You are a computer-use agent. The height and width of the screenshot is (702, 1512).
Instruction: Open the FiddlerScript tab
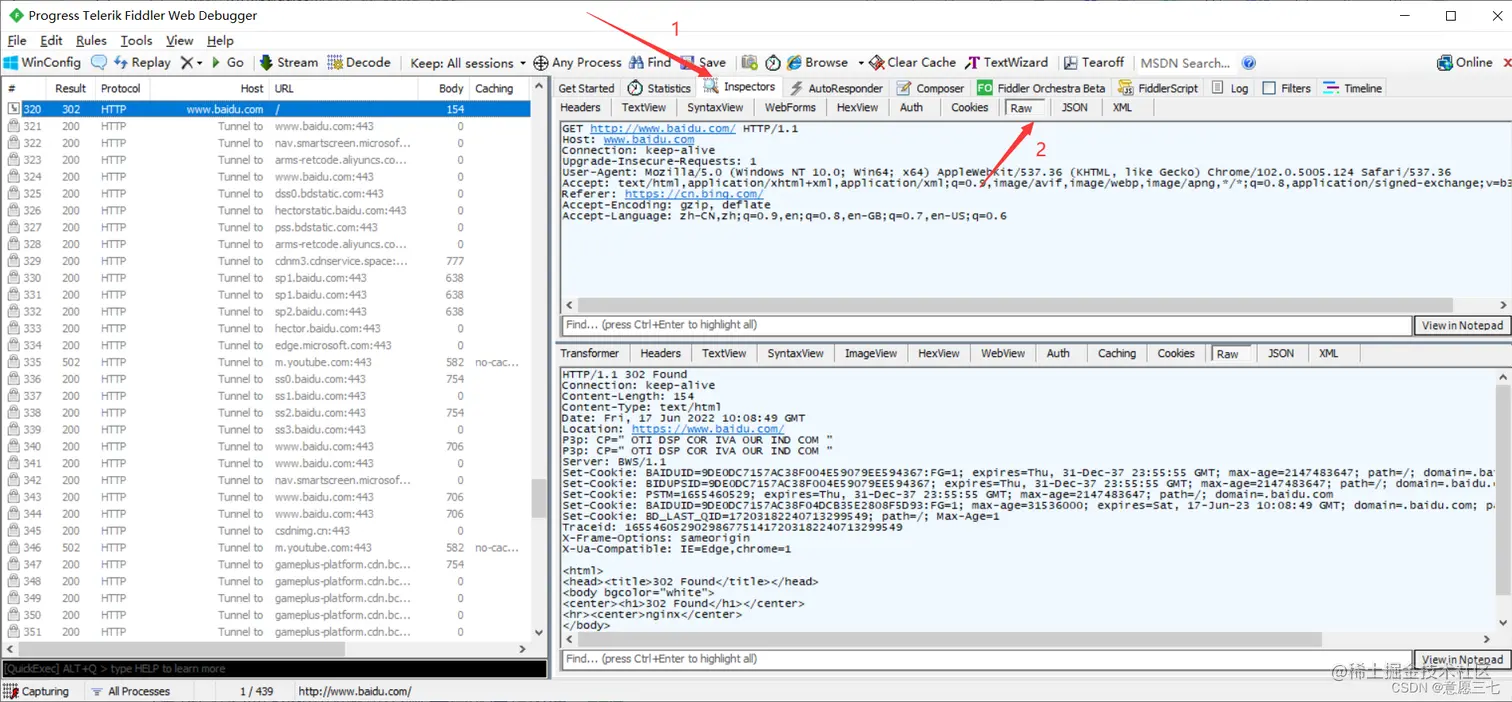coord(1158,88)
